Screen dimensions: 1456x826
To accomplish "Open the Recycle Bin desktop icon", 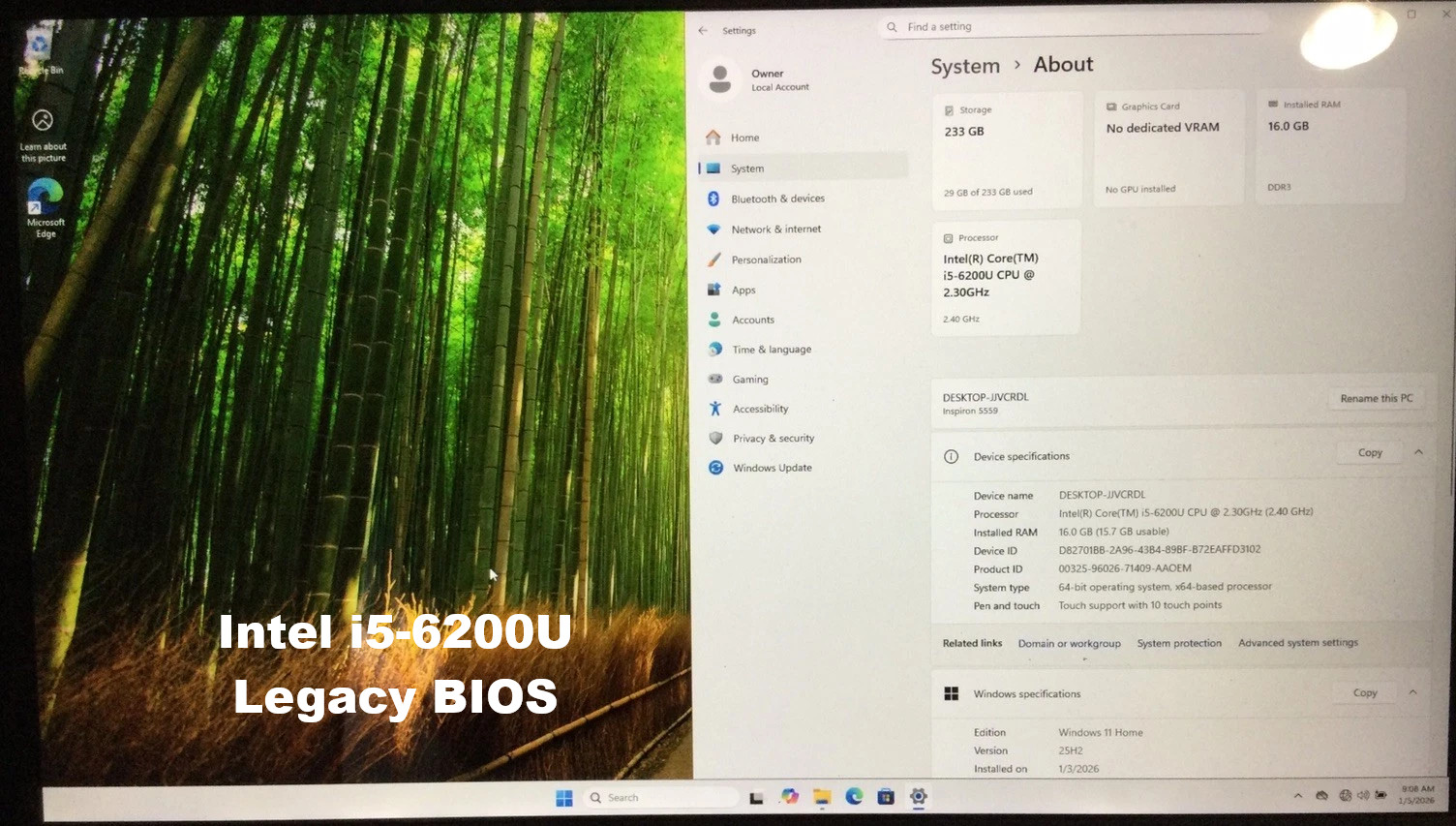I will 40,51.
